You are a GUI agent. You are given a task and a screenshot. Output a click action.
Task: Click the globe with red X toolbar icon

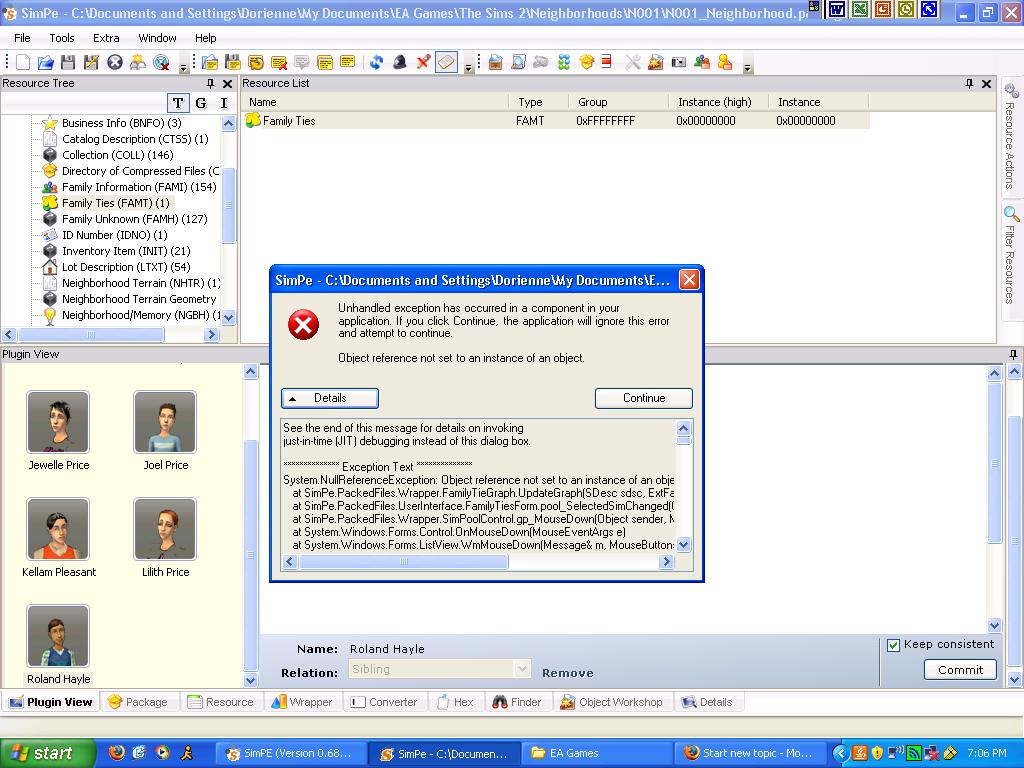(161, 63)
